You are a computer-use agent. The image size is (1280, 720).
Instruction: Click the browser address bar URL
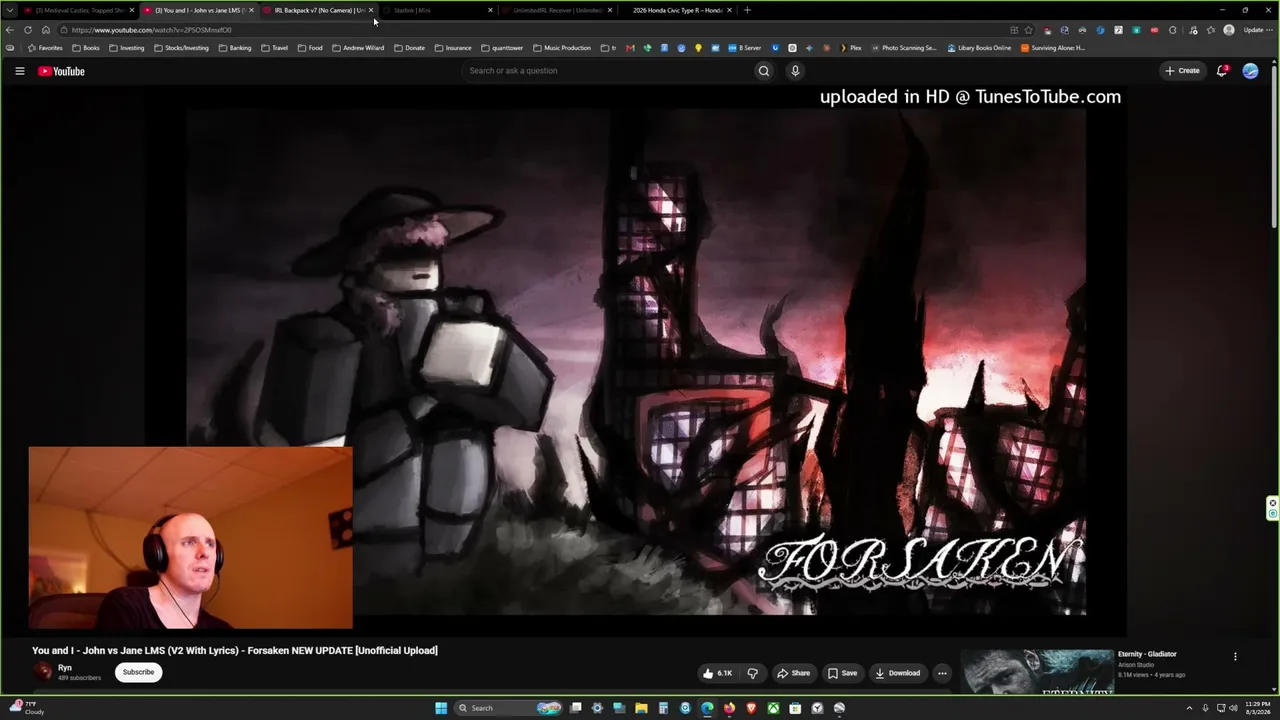[151, 30]
